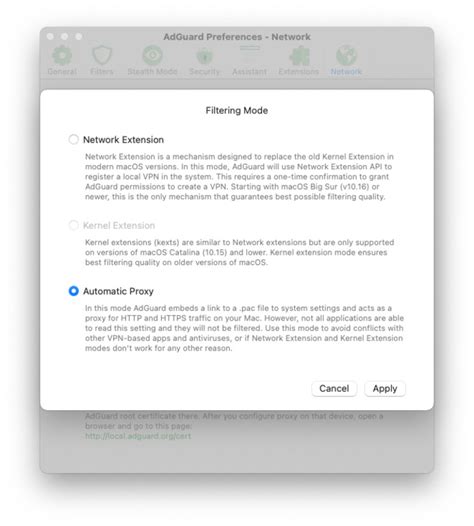Select the Automatic Proxy radio button
This screenshot has height=526, width=474.
click(73, 291)
